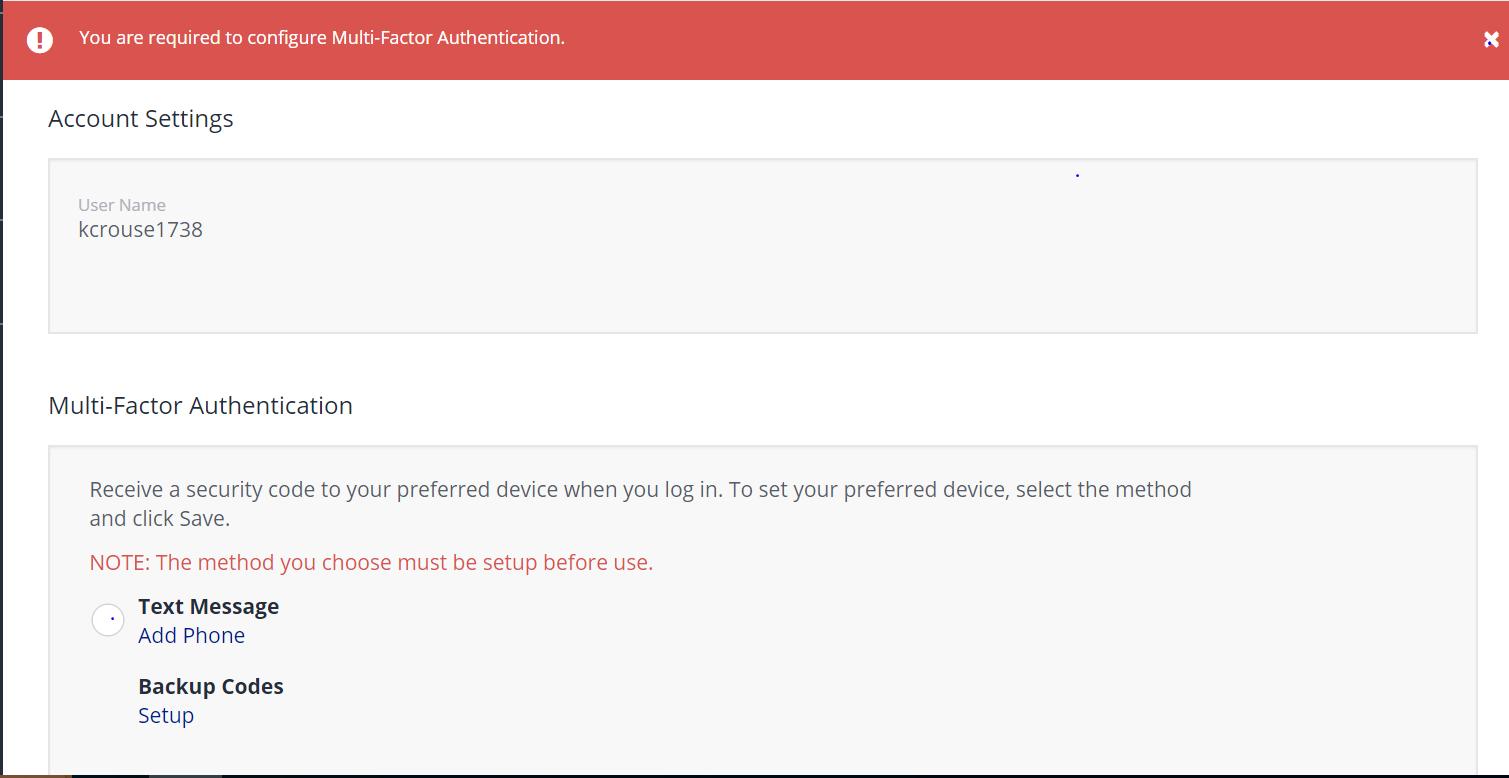
Task: Click the red NOTE setup warning text
Action: [x=371, y=563]
